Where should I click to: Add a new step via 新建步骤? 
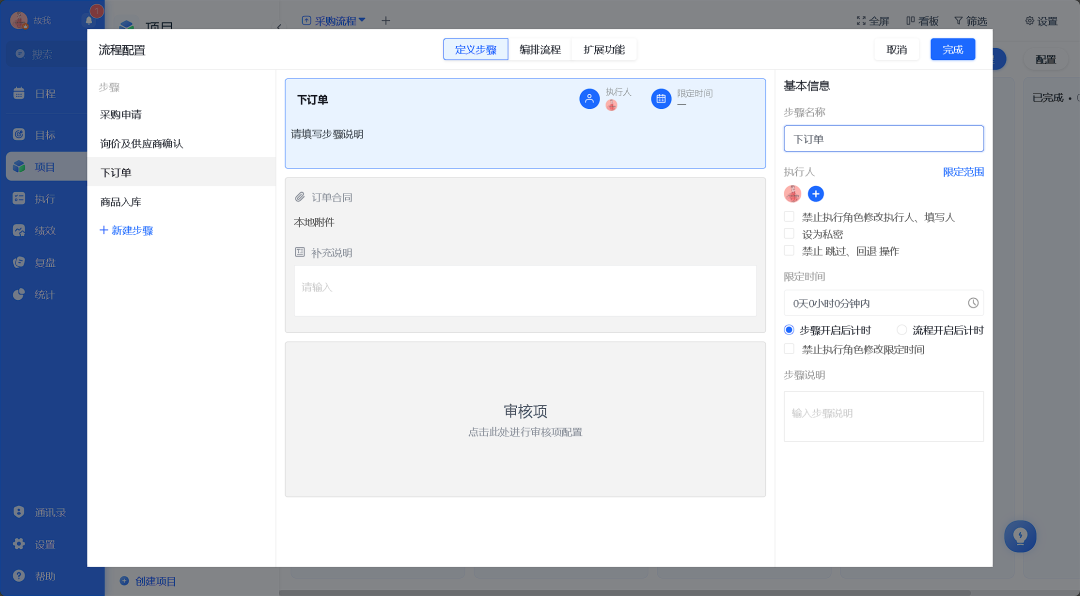point(126,230)
